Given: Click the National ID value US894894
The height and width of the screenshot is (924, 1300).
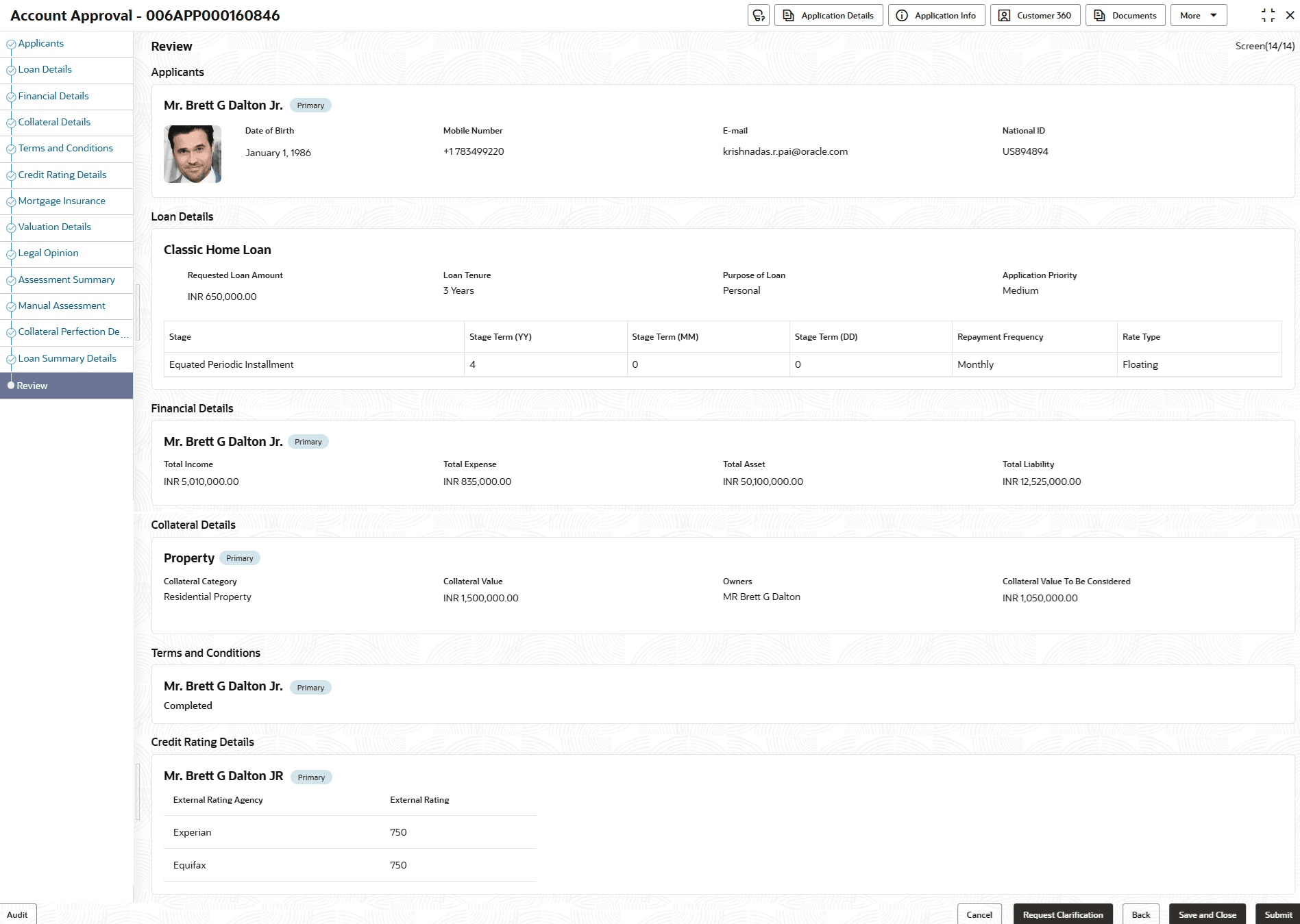Looking at the screenshot, I should click(1025, 151).
